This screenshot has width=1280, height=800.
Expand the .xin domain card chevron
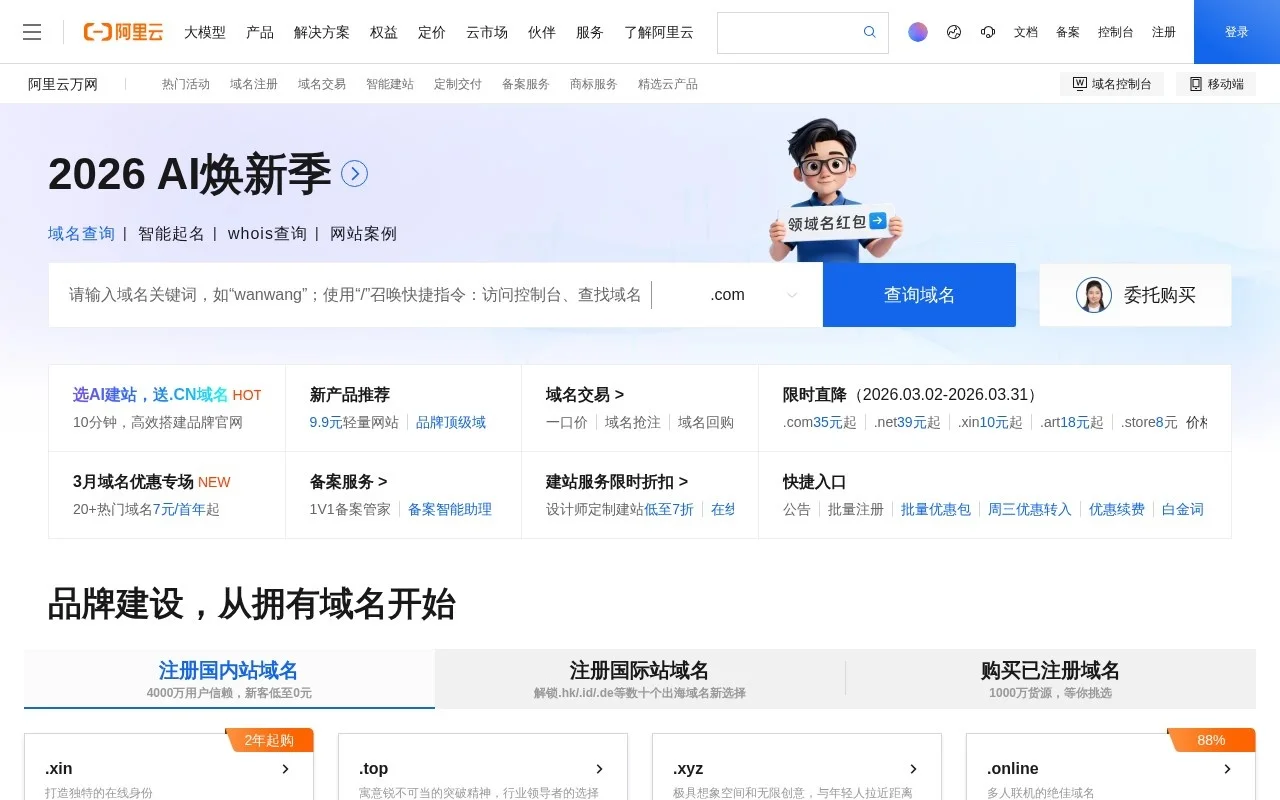click(x=285, y=769)
